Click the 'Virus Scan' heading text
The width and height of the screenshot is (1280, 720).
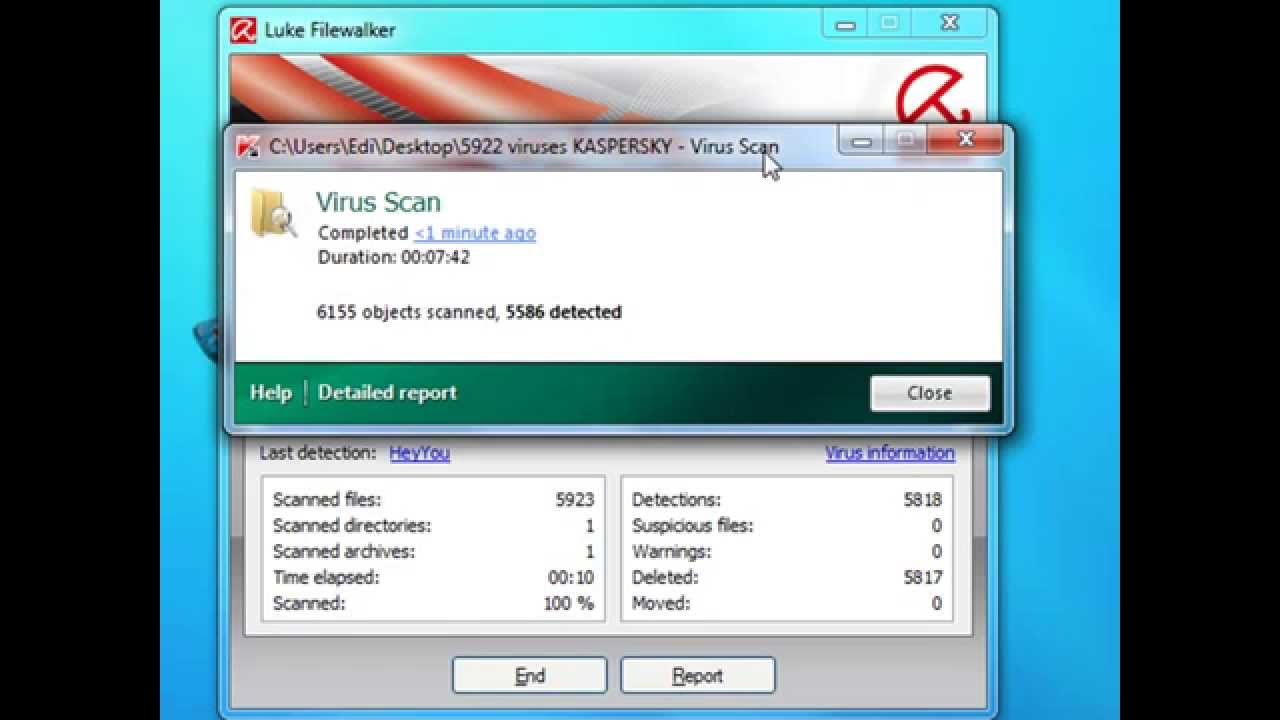(x=378, y=202)
